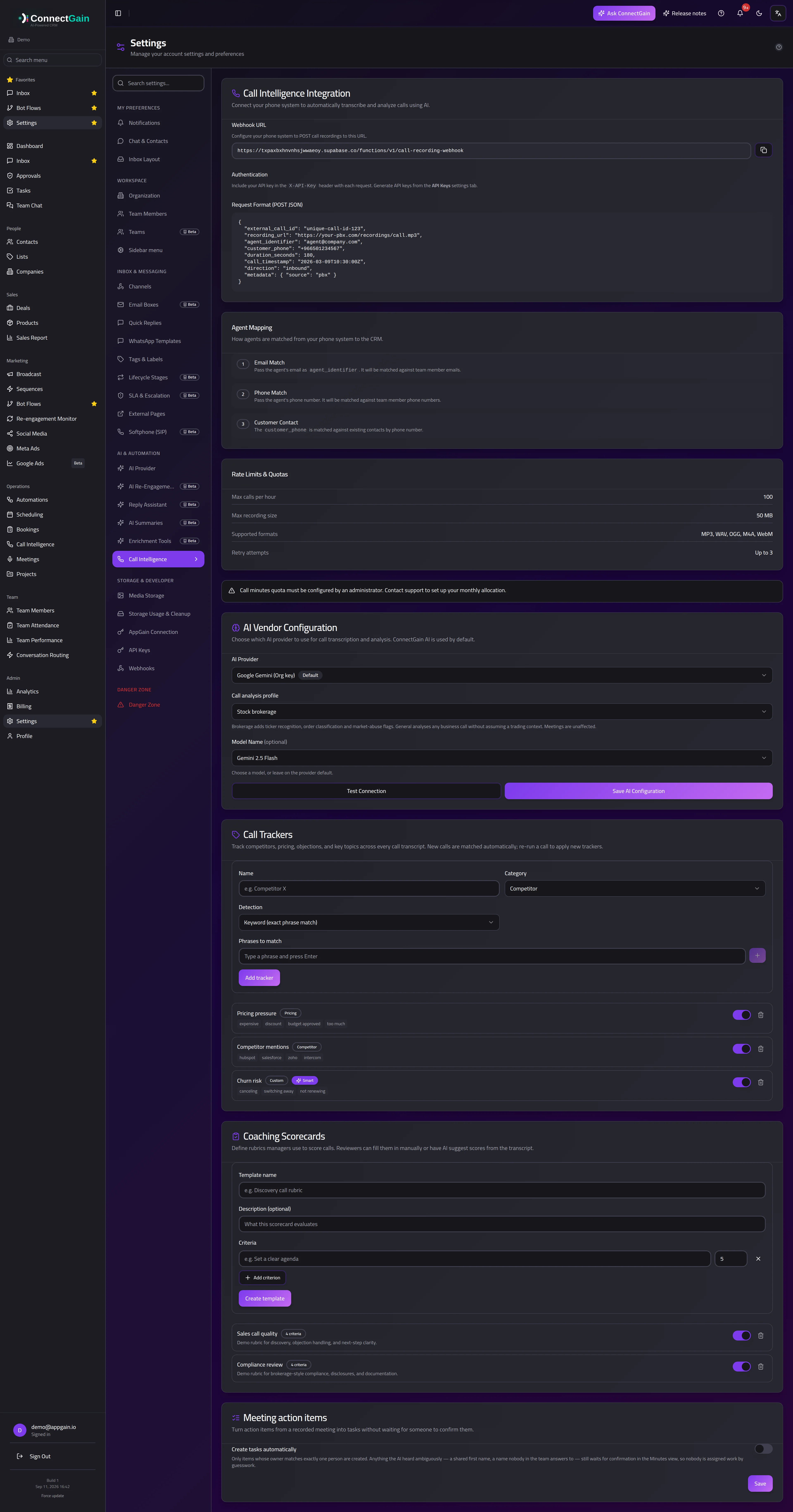Click the criterion score field showing 5
This screenshot has width=793, height=1512.
[x=731, y=1258]
